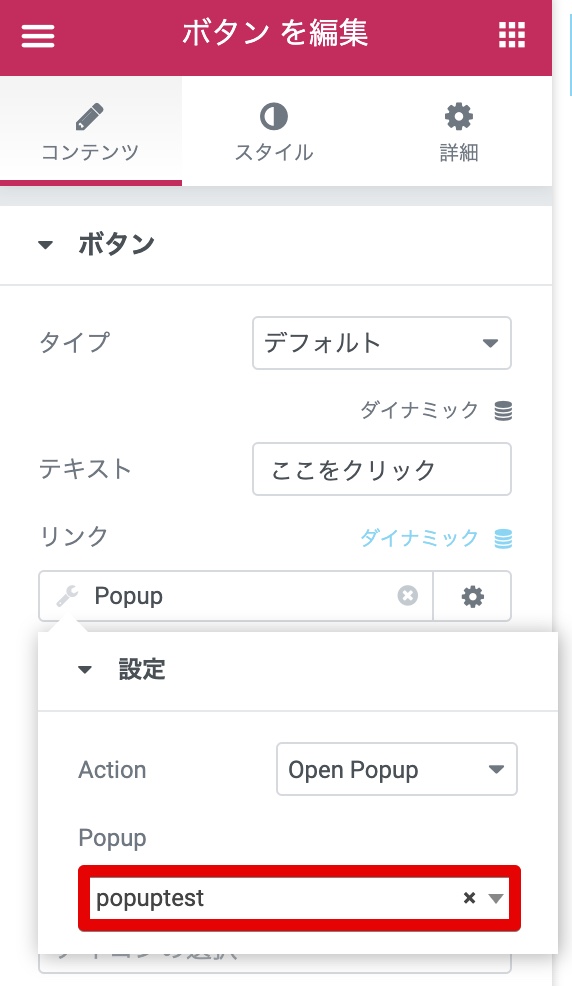Open link options gear button
This screenshot has width=572, height=986.
[x=472, y=596]
